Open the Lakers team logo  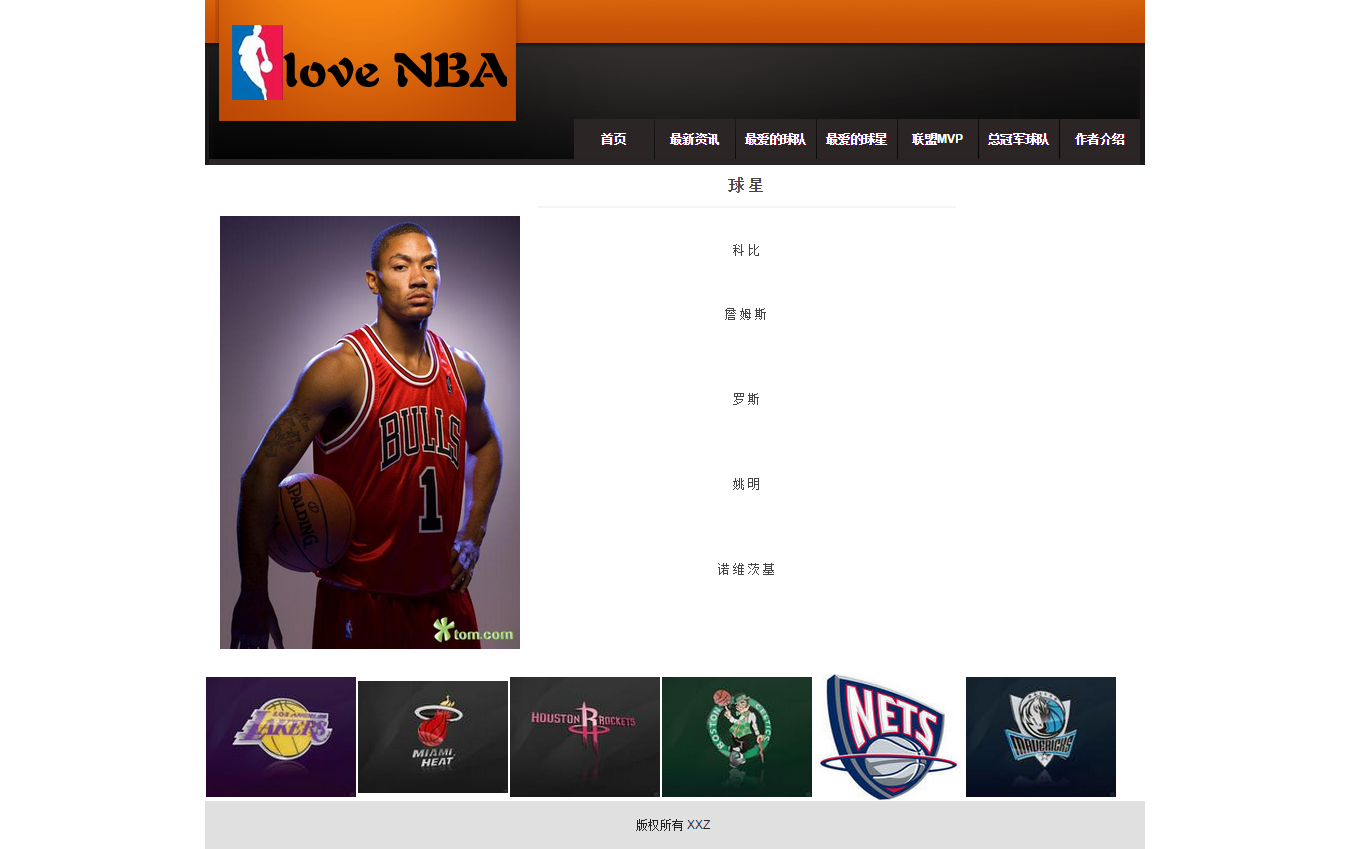coord(281,737)
